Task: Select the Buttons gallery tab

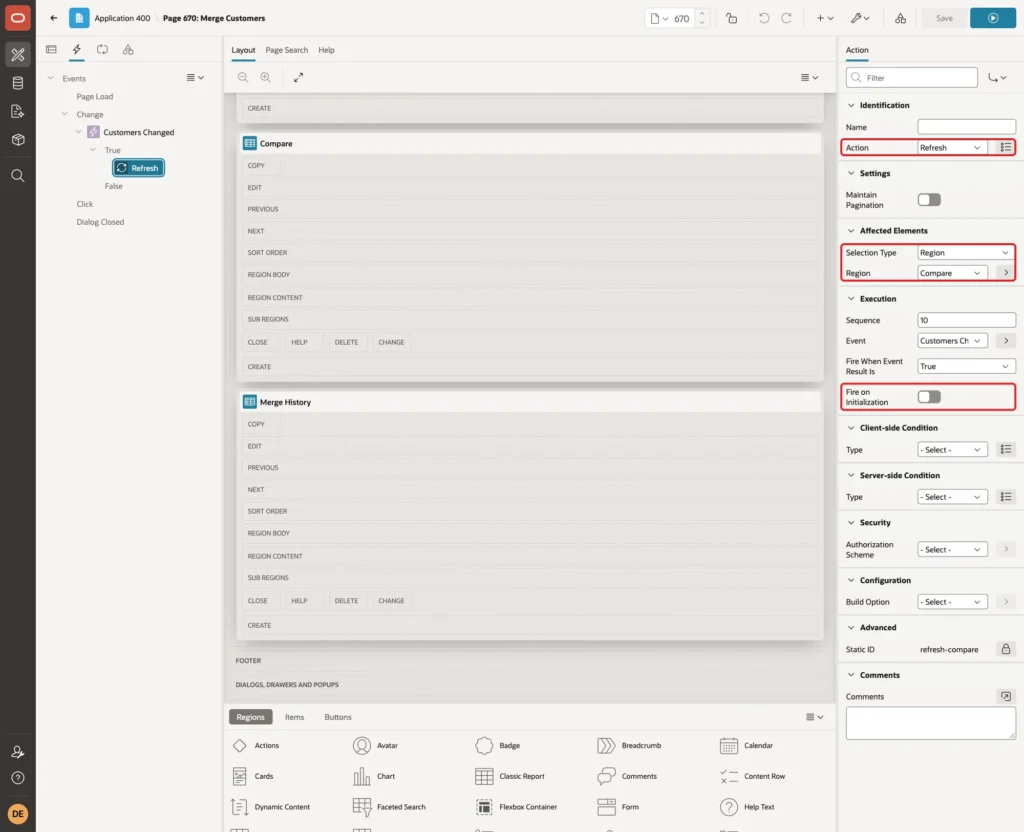Action: pyautogui.click(x=338, y=717)
